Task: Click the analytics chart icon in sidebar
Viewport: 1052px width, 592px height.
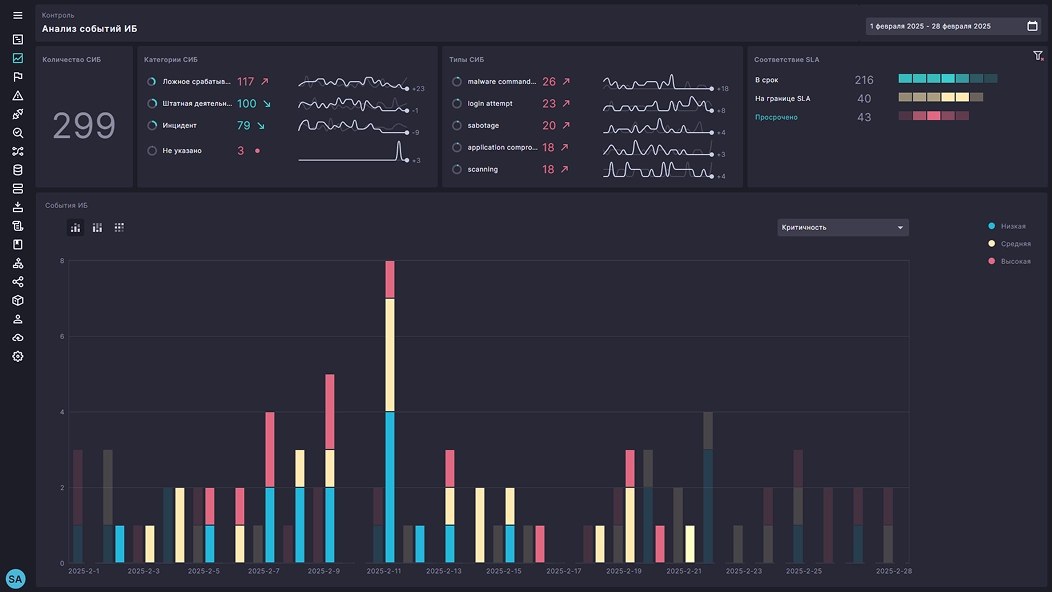Action: point(17,58)
